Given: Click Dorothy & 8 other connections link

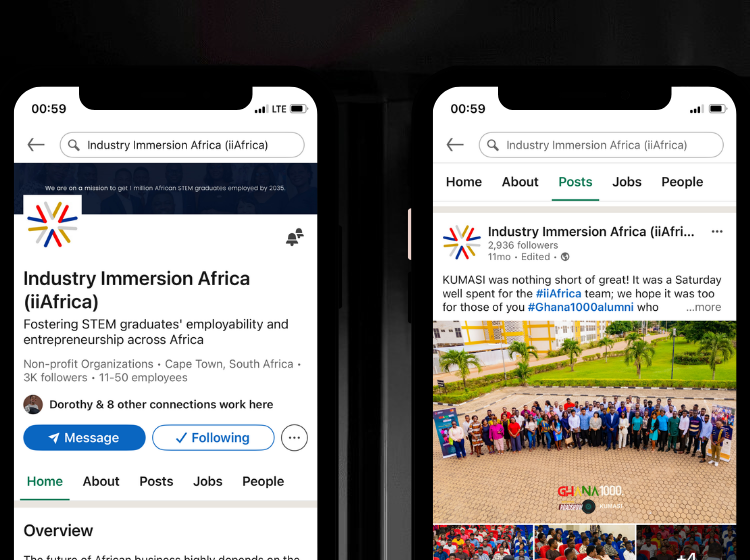Looking at the screenshot, I should 161,405.
